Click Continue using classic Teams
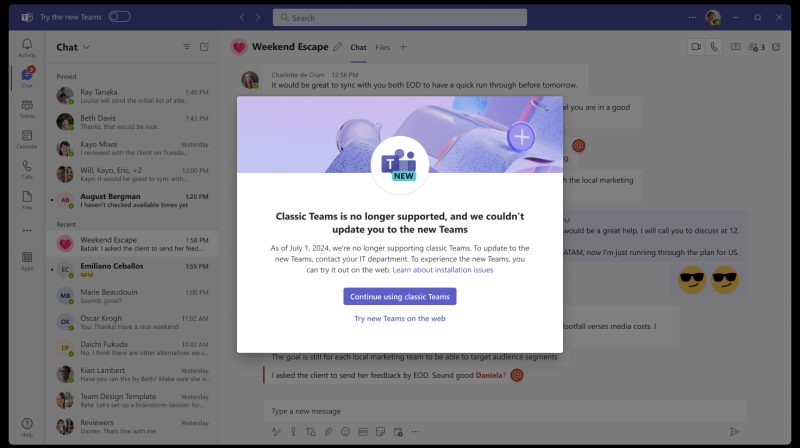800x448 pixels. pyautogui.click(x=400, y=296)
